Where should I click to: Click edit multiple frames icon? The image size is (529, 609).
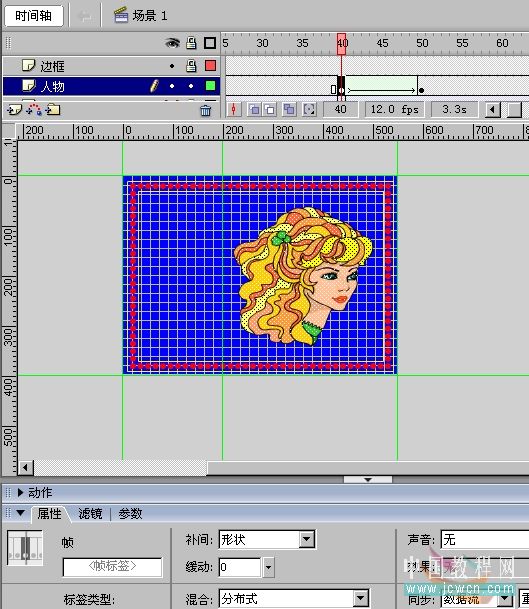point(289,110)
